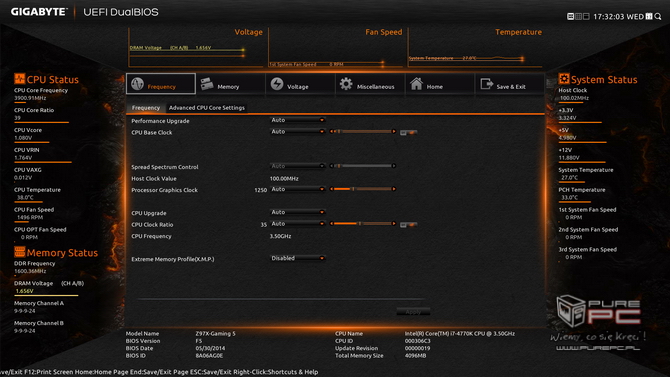Click the Apply button
The height and width of the screenshot is (377, 670).
tap(413, 312)
